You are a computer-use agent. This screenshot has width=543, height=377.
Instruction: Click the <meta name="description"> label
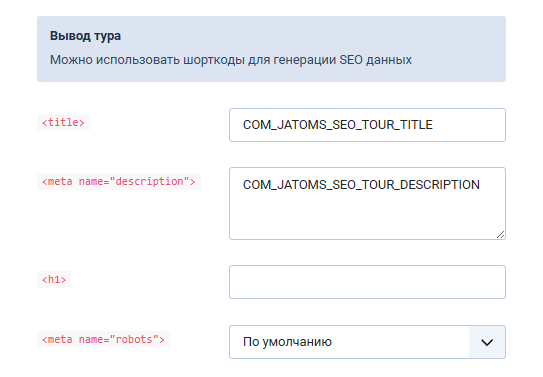click(x=119, y=181)
